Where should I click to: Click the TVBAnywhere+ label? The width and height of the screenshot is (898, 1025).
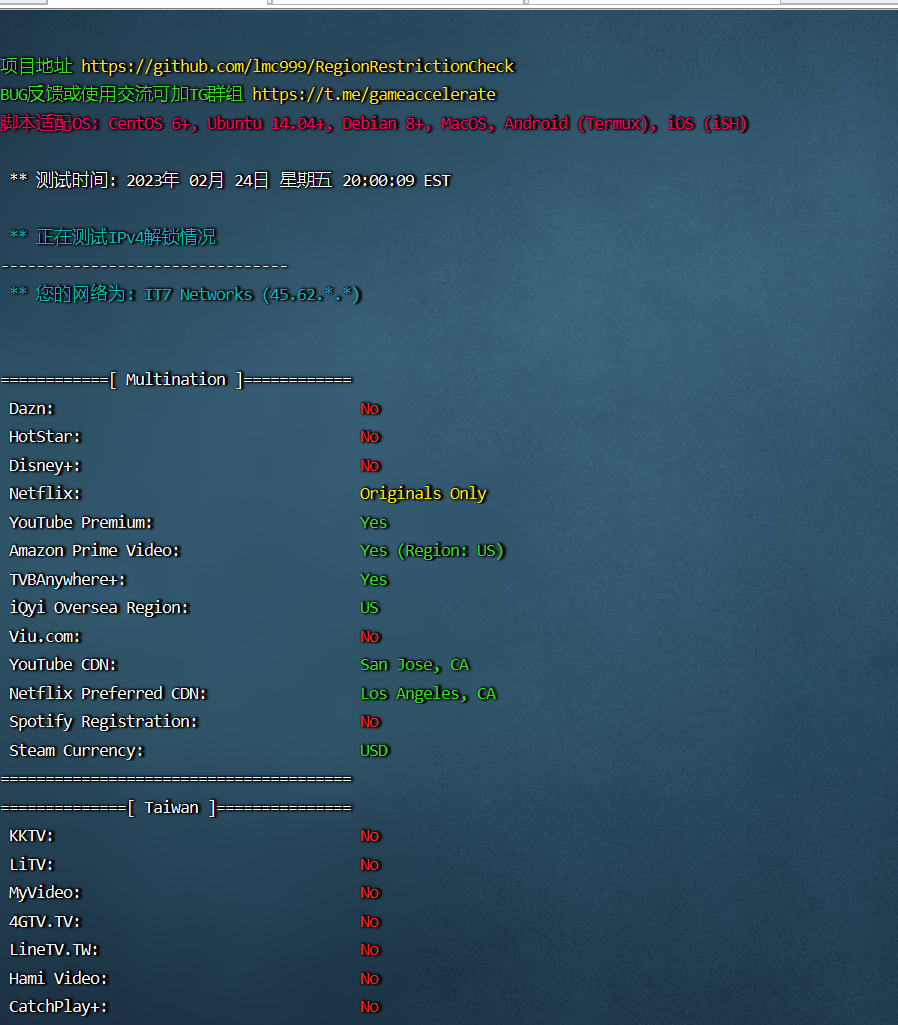click(x=68, y=579)
